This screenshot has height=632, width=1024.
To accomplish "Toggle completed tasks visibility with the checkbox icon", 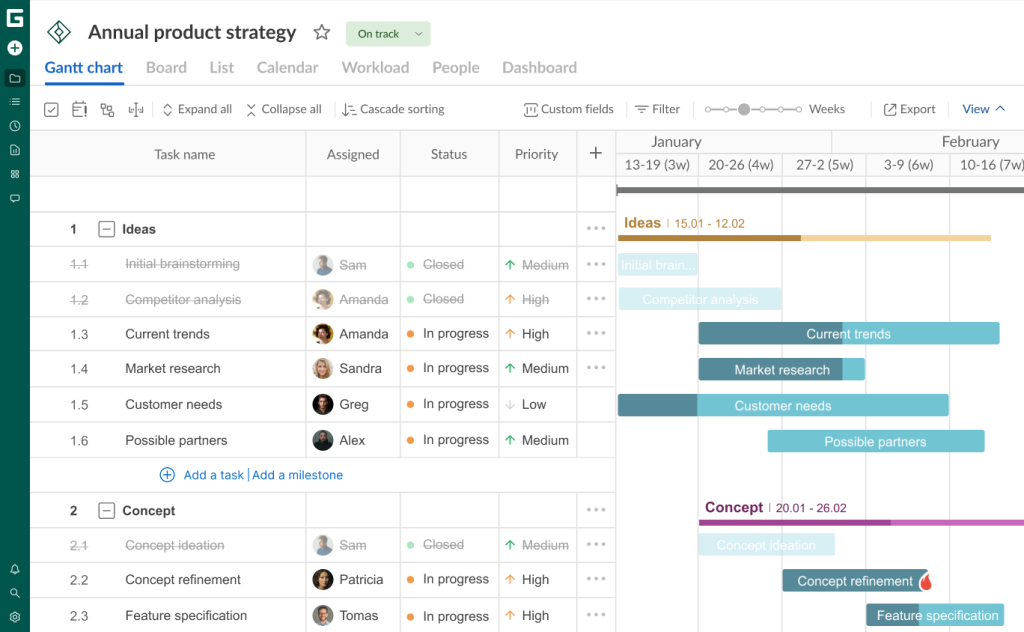I will (x=51, y=109).
